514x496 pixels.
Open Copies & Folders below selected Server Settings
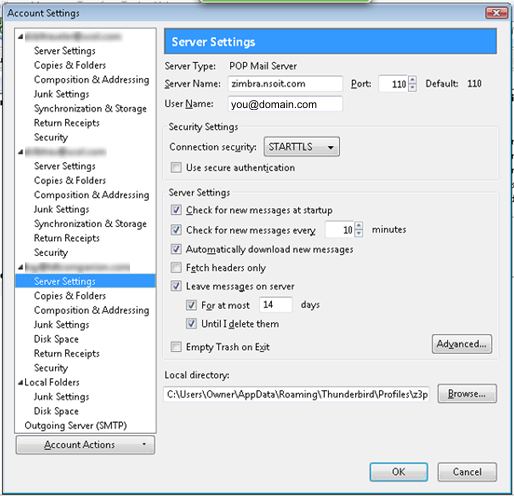(70, 296)
